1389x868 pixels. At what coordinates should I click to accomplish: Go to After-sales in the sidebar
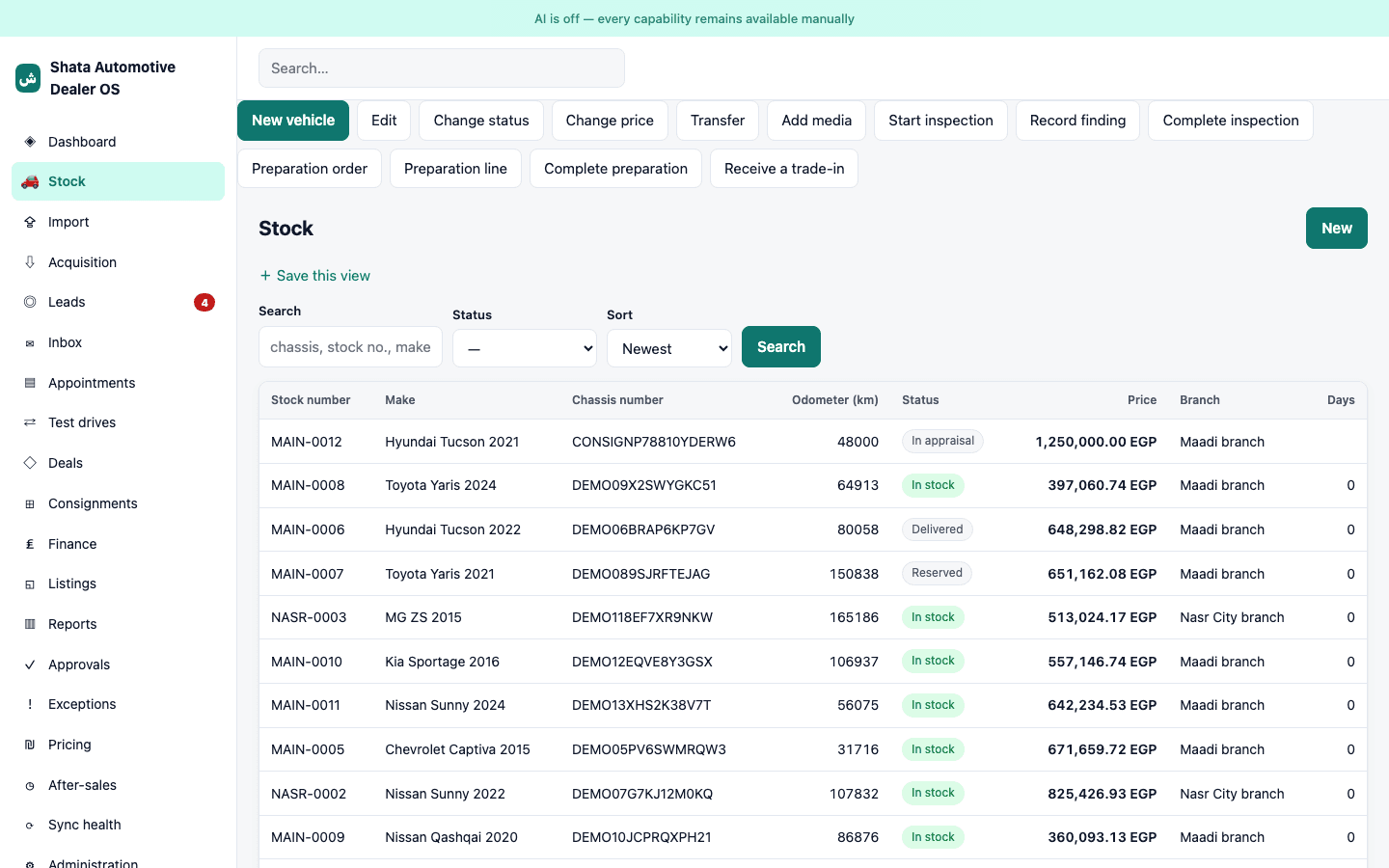coord(118,785)
